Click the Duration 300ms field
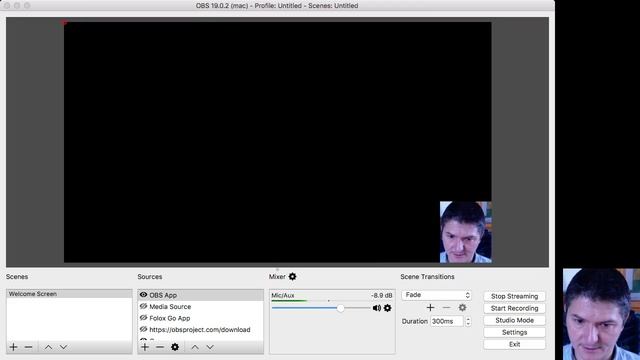Image resolution: width=640 pixels, height=360 pixels. pyautogui.click(x=447, y=321)
